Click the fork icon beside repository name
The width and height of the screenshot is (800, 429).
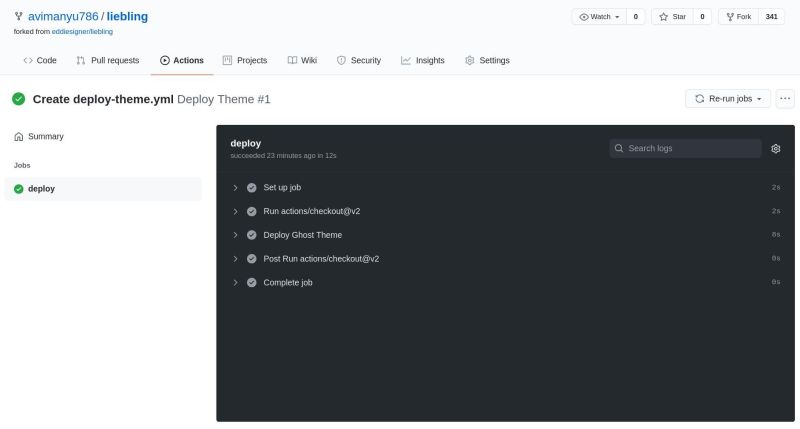coord(18,16)
